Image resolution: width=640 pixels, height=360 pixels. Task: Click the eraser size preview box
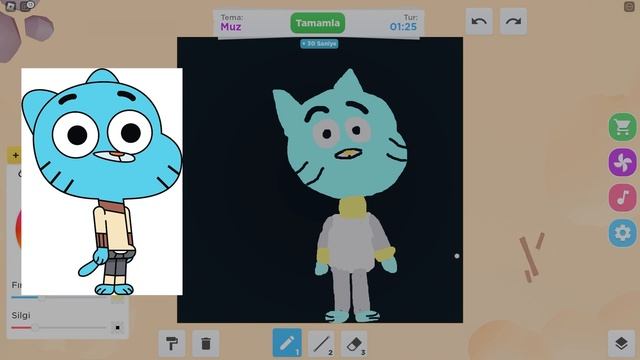pyautogui.click(x=118, y=327)
